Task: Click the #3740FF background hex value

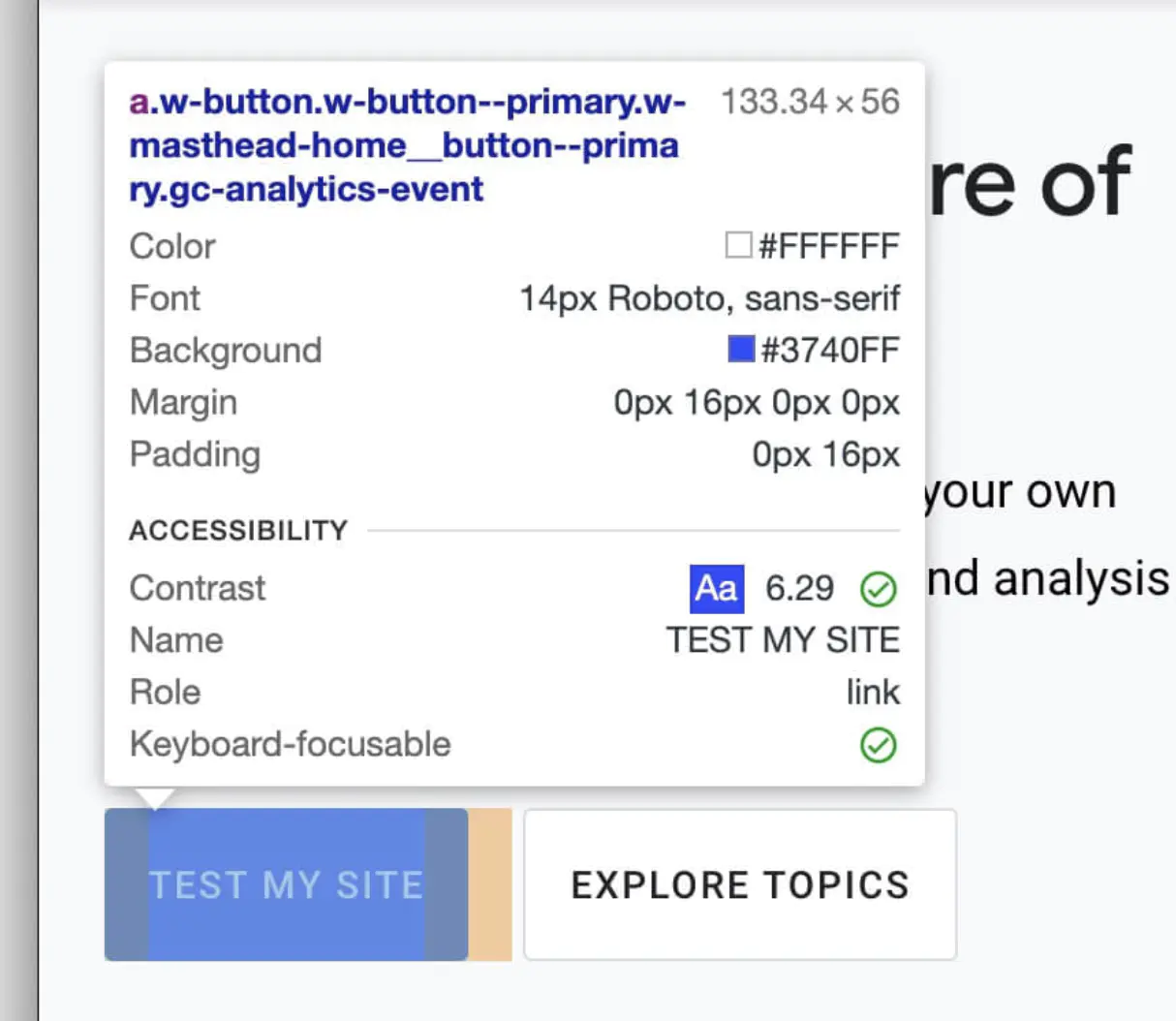Action: pos(830,350)
